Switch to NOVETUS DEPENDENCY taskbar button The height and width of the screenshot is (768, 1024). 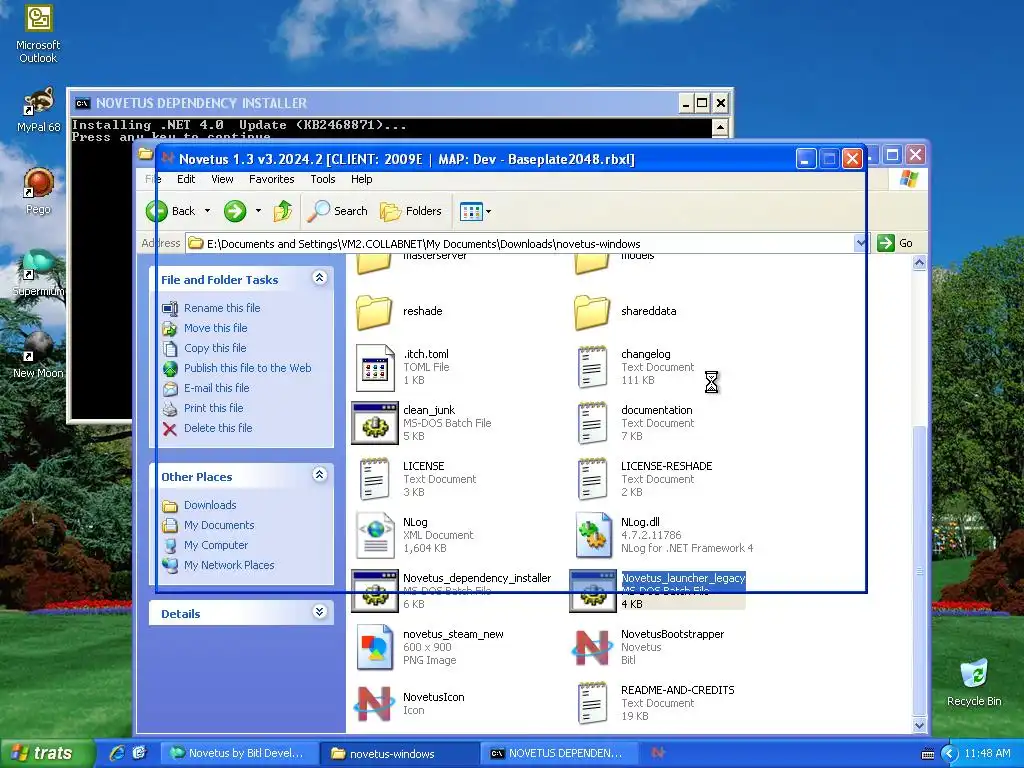tap(560, 753)
